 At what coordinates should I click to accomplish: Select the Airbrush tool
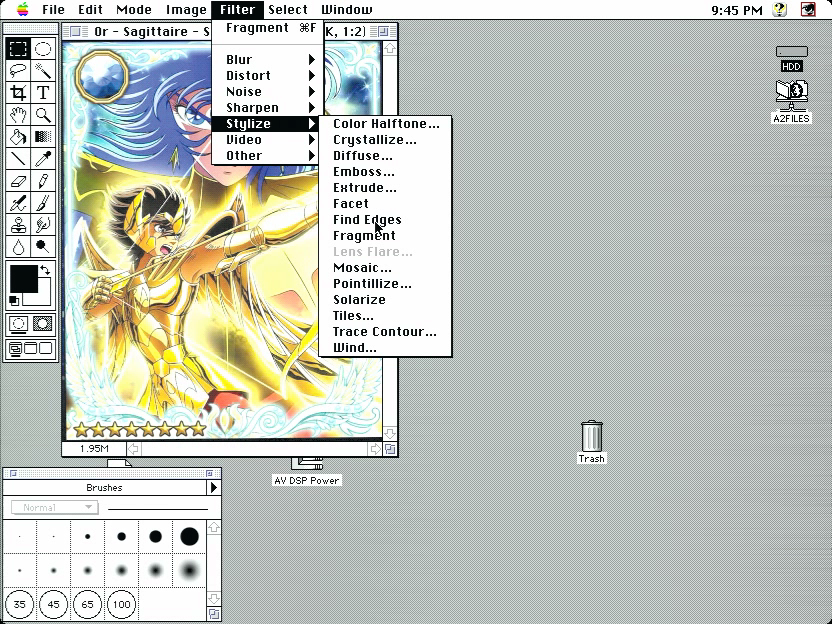(18, 203)
